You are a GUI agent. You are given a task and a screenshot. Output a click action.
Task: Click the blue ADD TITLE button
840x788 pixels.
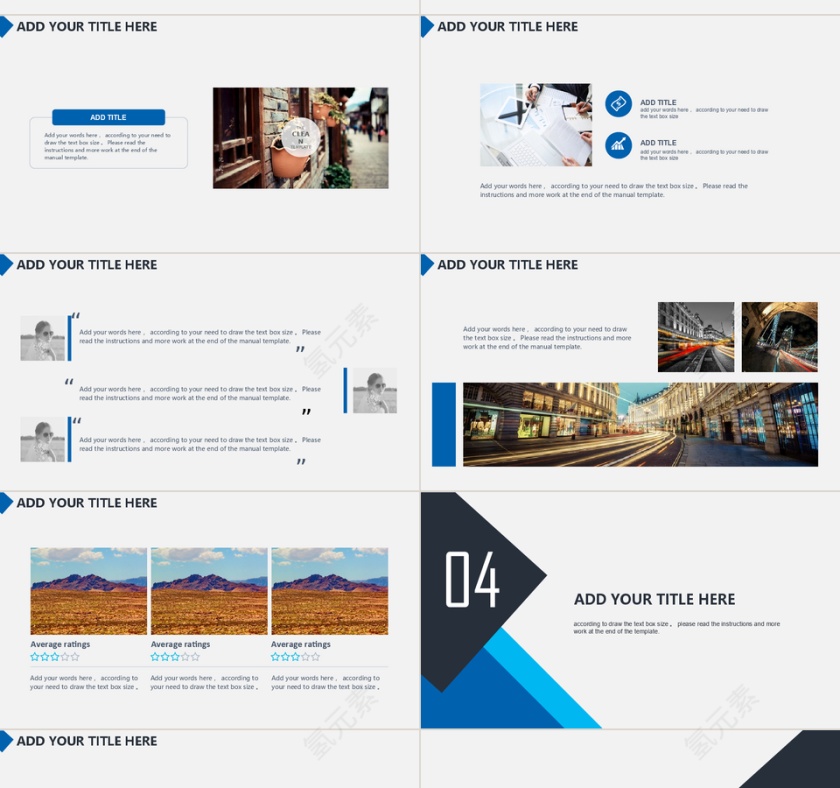tap(108, 117)
